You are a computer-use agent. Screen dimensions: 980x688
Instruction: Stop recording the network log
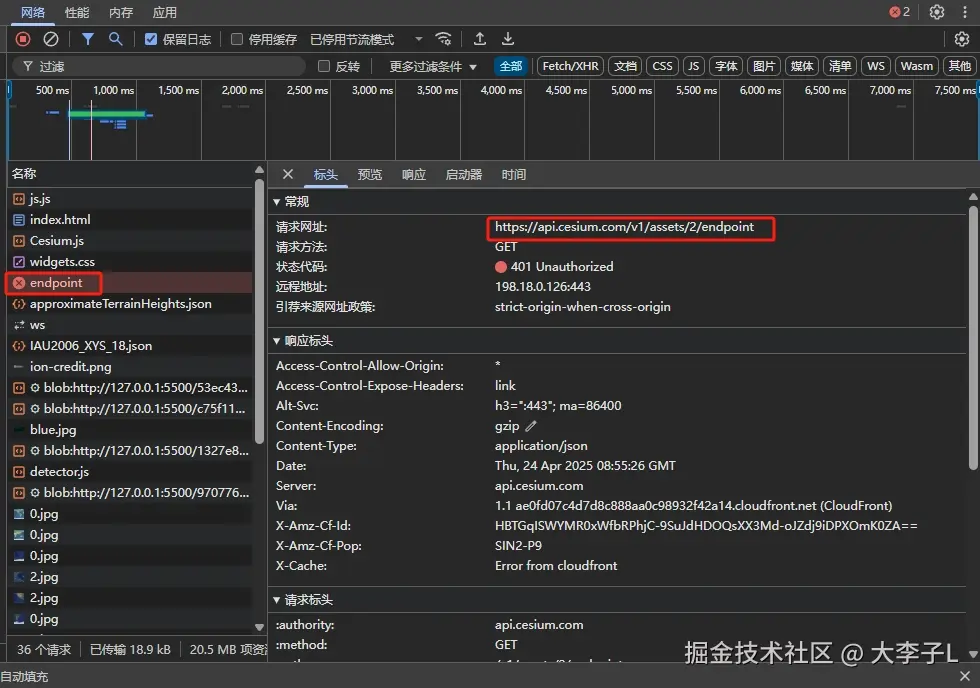point(22,38)
